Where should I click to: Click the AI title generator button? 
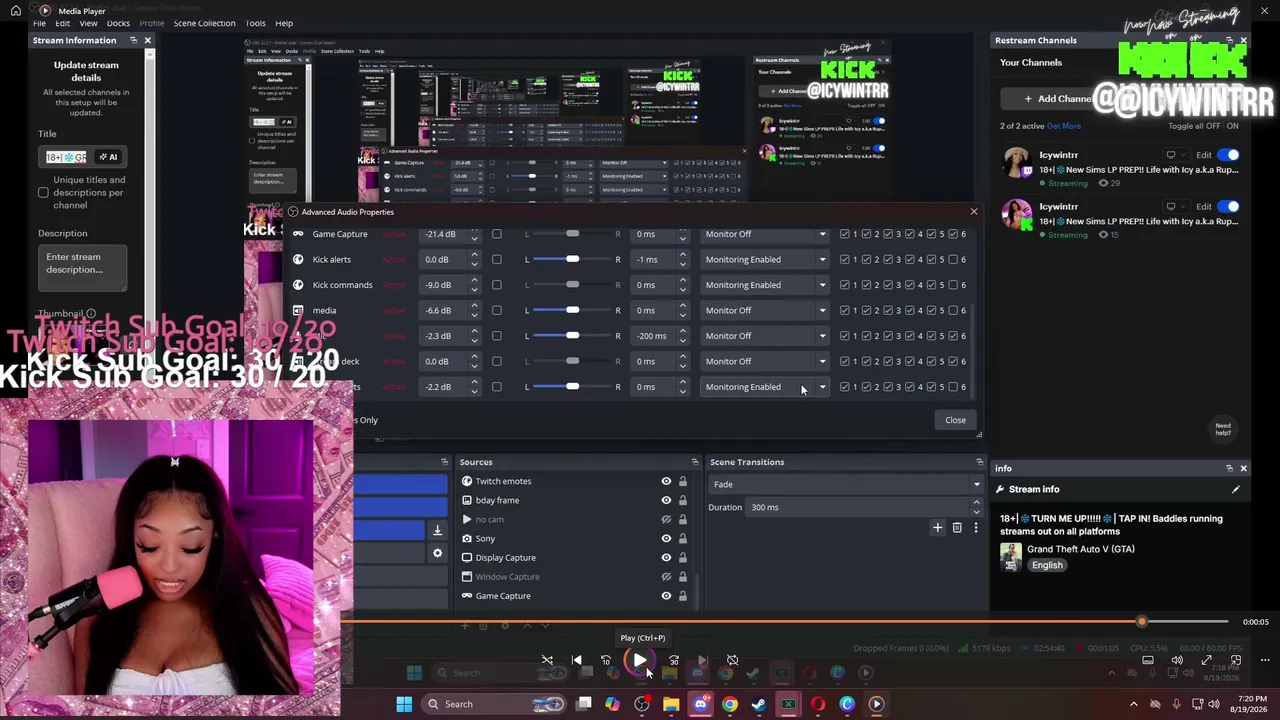pos(108,157)
